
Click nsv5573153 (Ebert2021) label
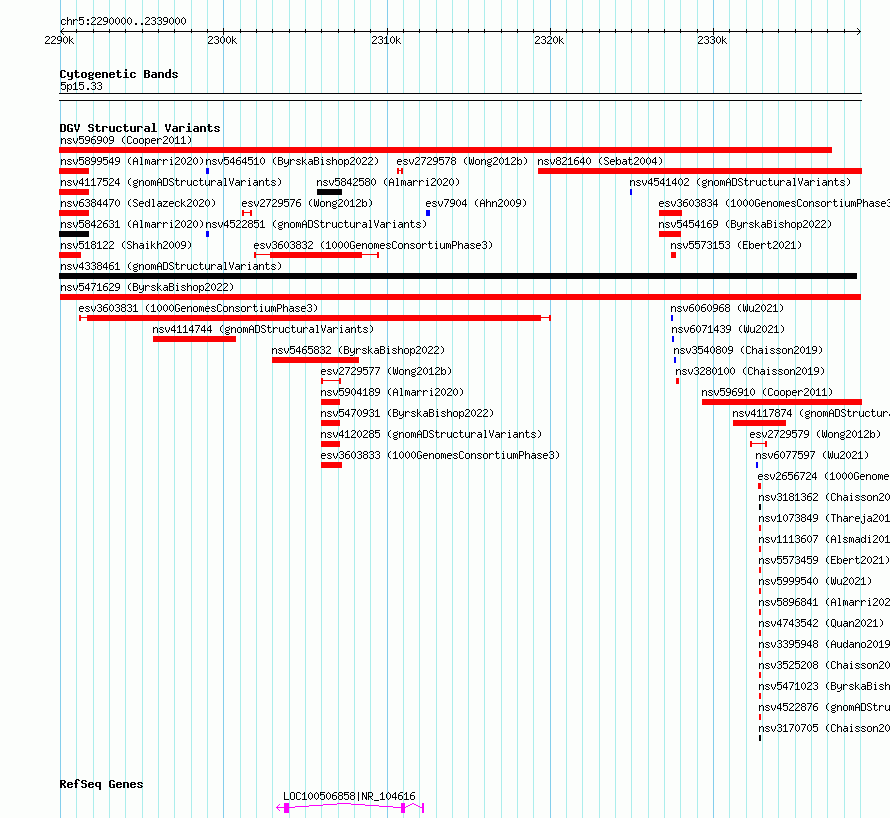736,245
